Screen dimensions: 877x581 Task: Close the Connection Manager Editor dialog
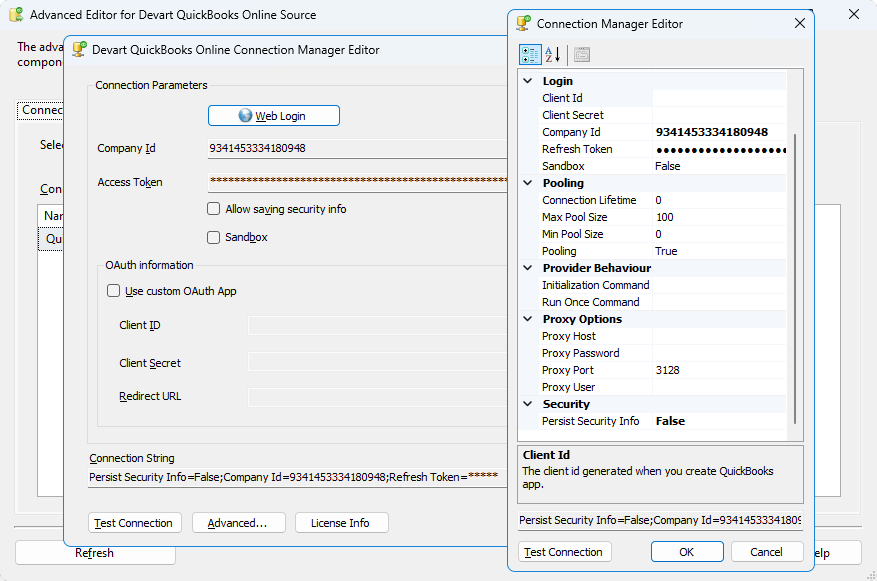coord(799,23)
